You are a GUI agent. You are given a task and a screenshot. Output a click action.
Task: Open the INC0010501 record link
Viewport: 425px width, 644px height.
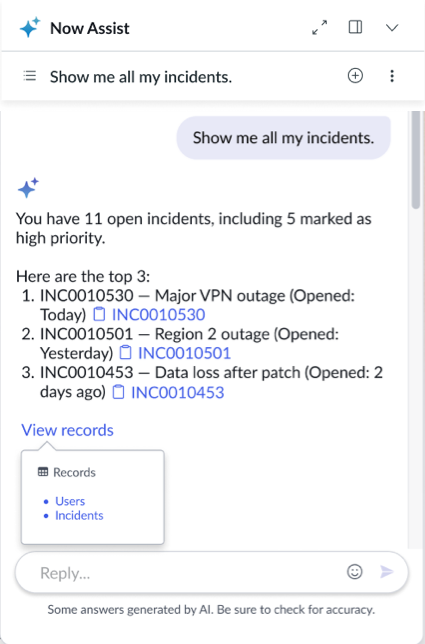pyautogui.click(x=184, y=353)
